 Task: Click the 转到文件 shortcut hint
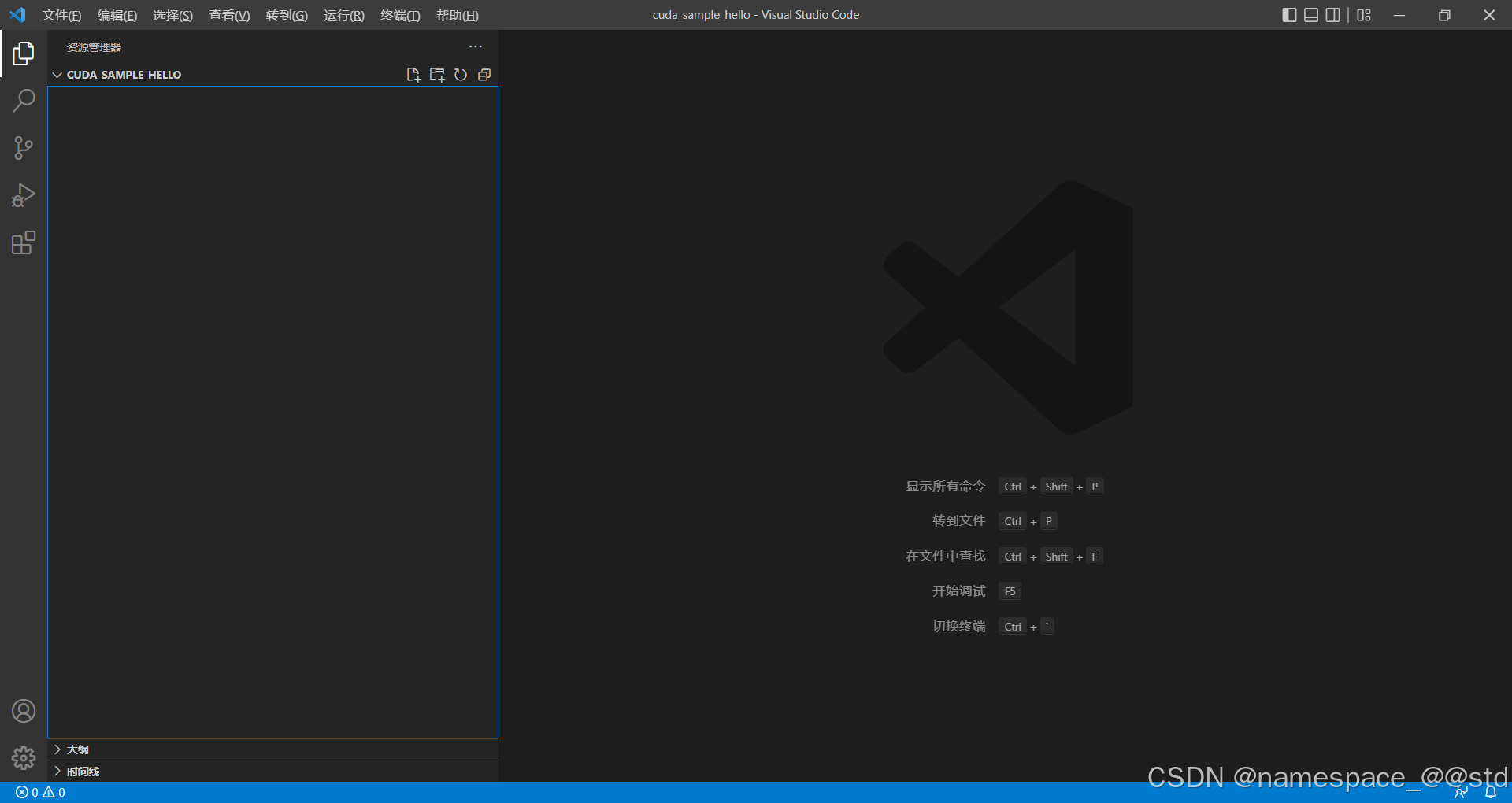(958, 521)
